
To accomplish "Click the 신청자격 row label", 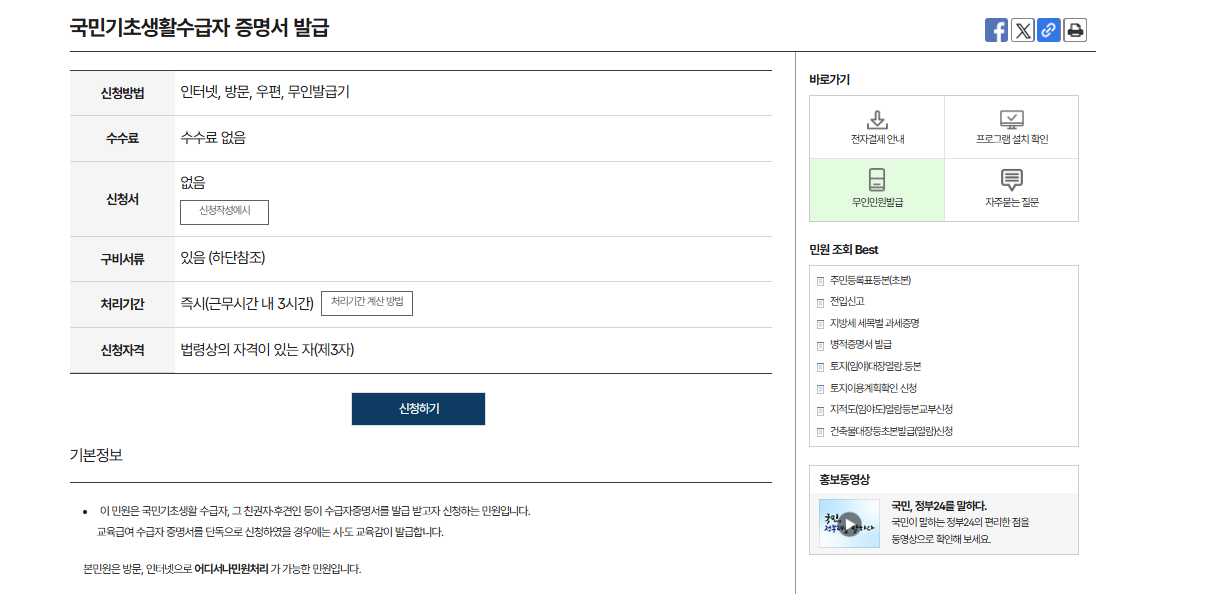I will 123,351.
